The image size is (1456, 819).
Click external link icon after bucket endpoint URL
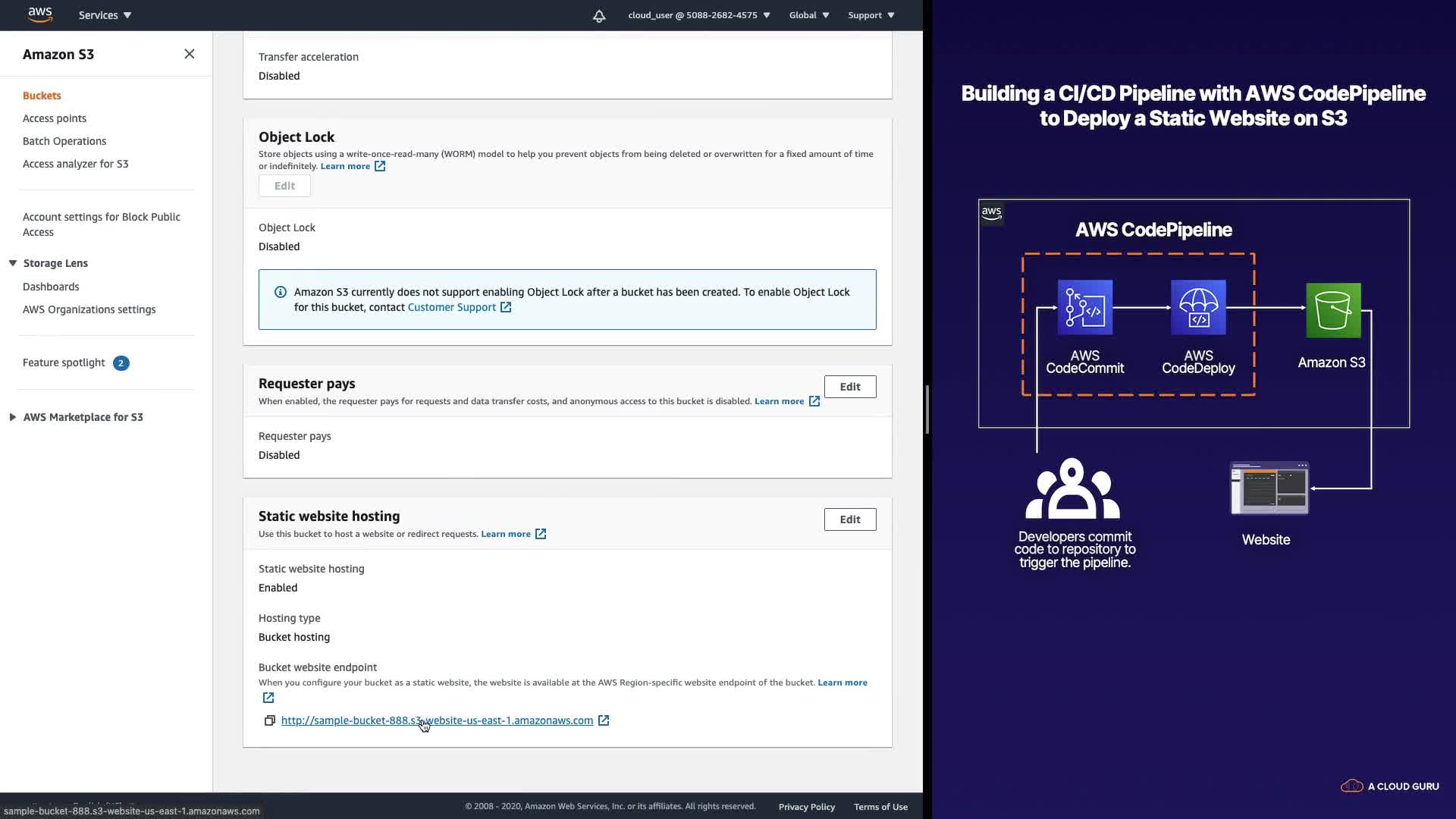[x=604, y=720]
